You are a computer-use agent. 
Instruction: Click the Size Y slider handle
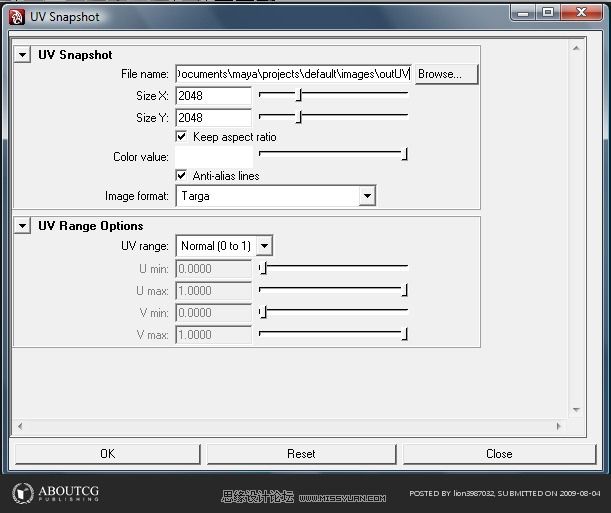coord(298,116)
